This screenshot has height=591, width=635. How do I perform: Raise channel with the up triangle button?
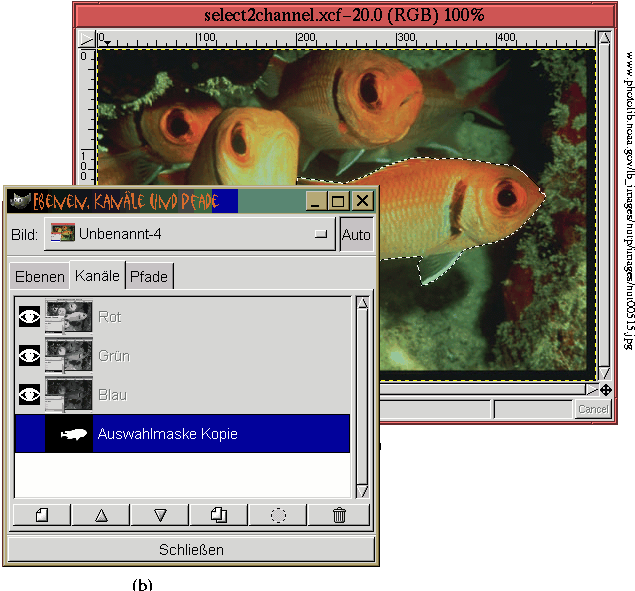coord(101,515)
